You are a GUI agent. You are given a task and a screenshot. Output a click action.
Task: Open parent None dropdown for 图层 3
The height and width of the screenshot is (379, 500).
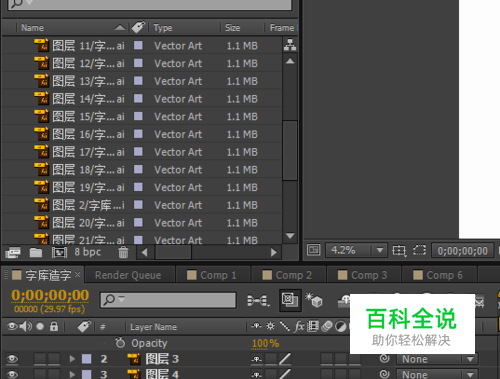(x=437, y=359)
